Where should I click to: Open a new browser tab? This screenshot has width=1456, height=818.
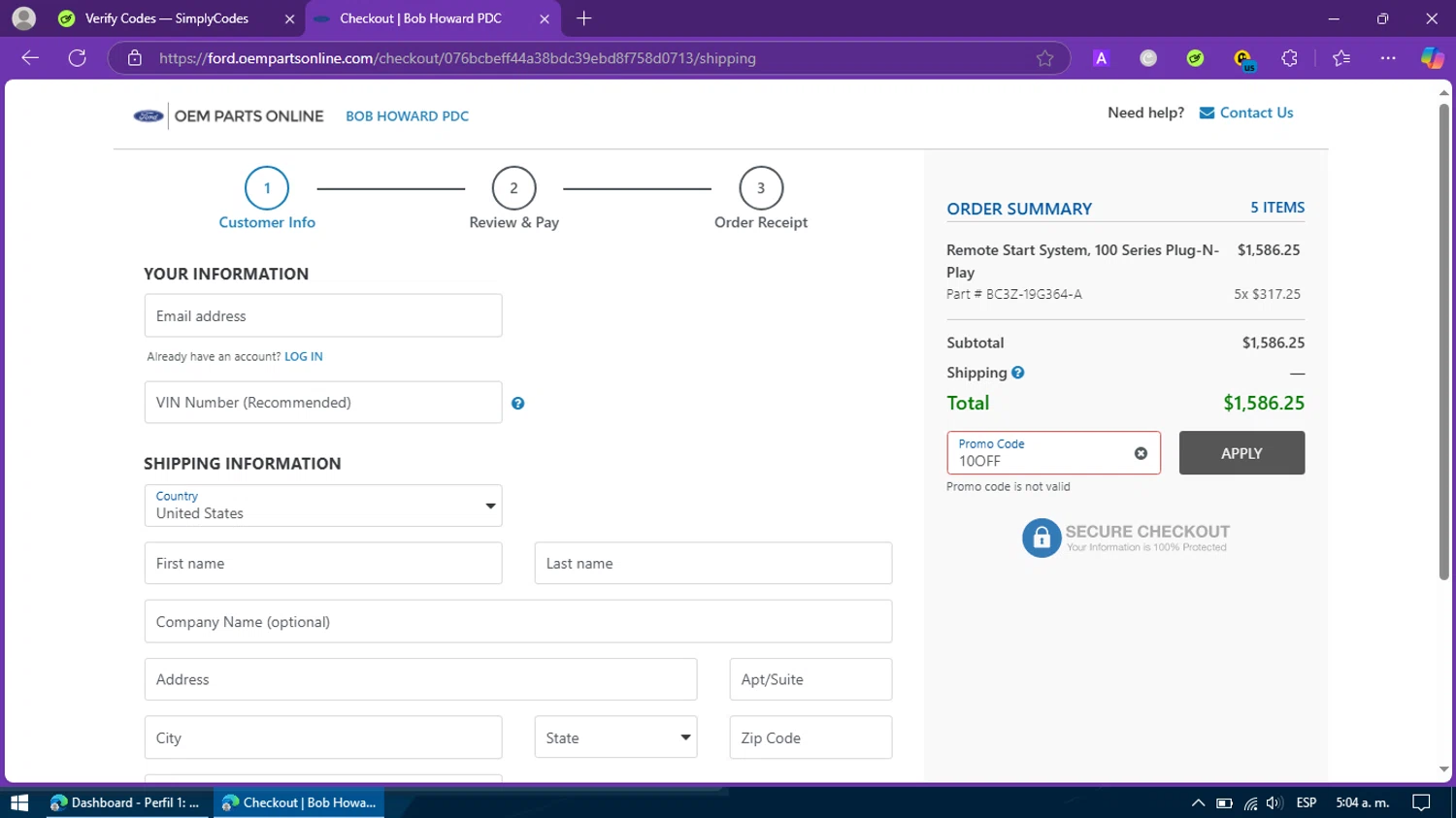click(583, 18)
